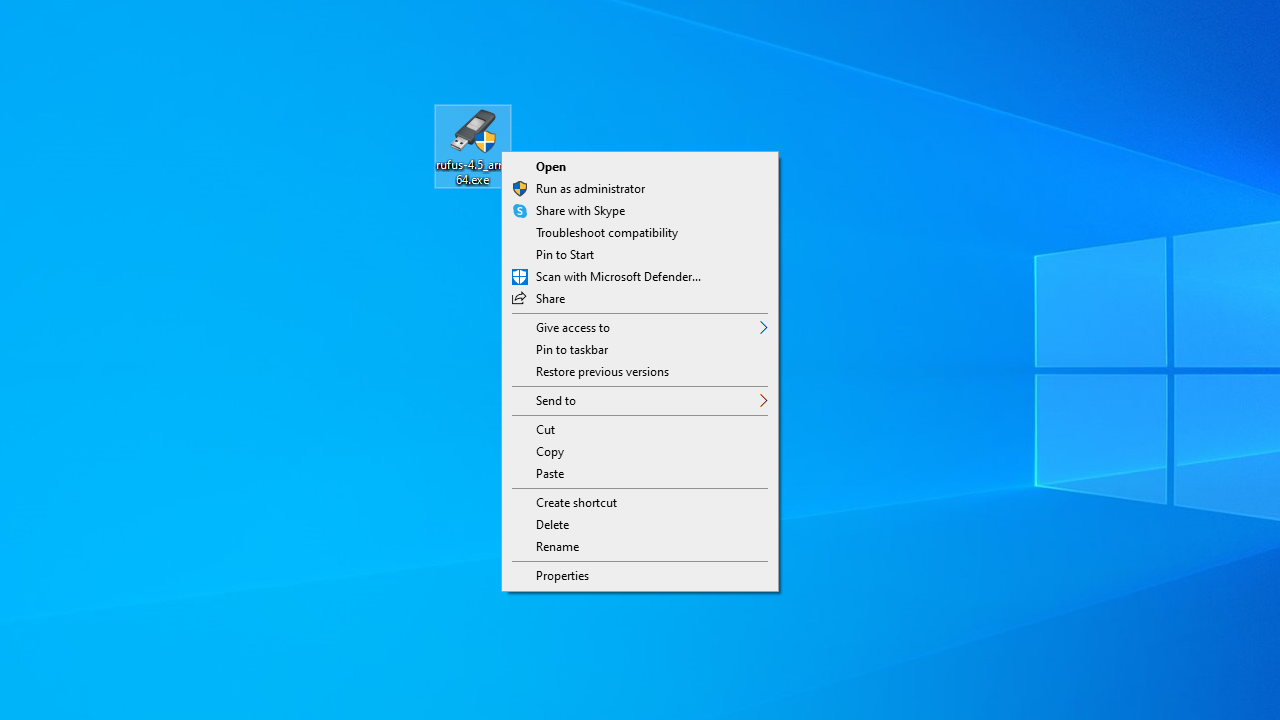Rename the selected file
1280x720 pixels.
click(557, 547)
